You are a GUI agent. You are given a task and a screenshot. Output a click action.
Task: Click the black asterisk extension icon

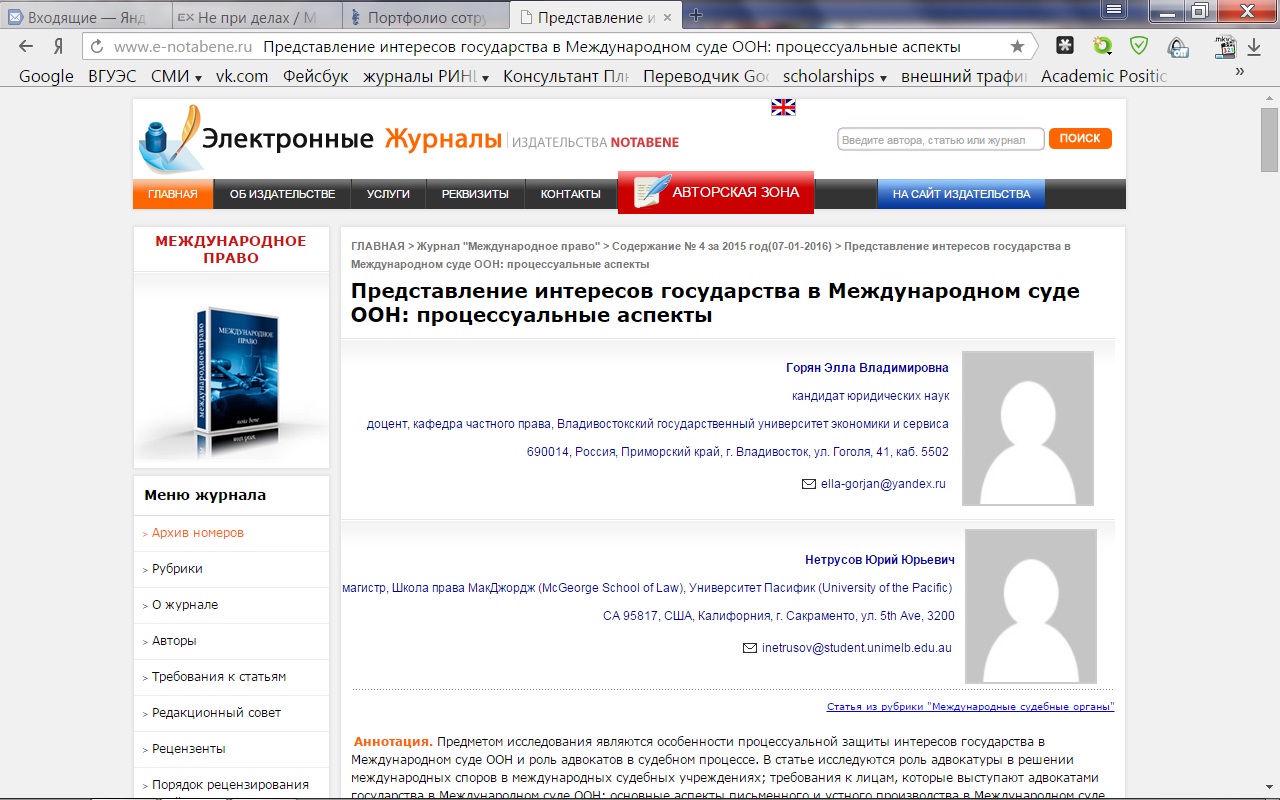click(x=1066, y=46)
